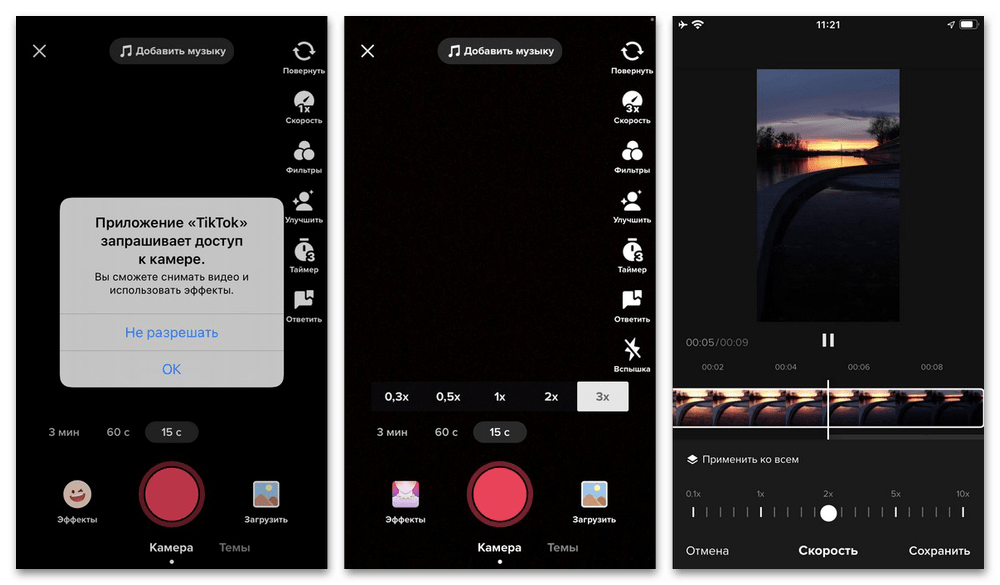Open Фильтры icon on the screen with flash option
The height and width of the screenshot is (585, 1000).
632,151
